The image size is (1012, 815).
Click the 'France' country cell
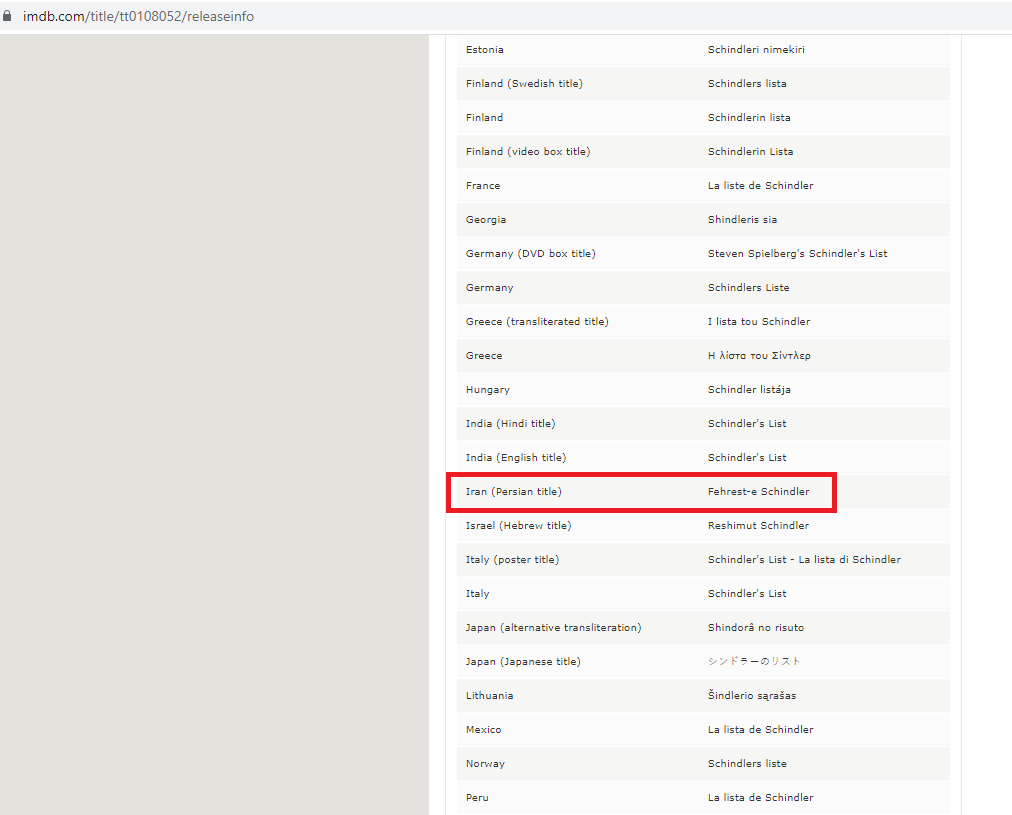pyautogui.click(x=483, y=186)
